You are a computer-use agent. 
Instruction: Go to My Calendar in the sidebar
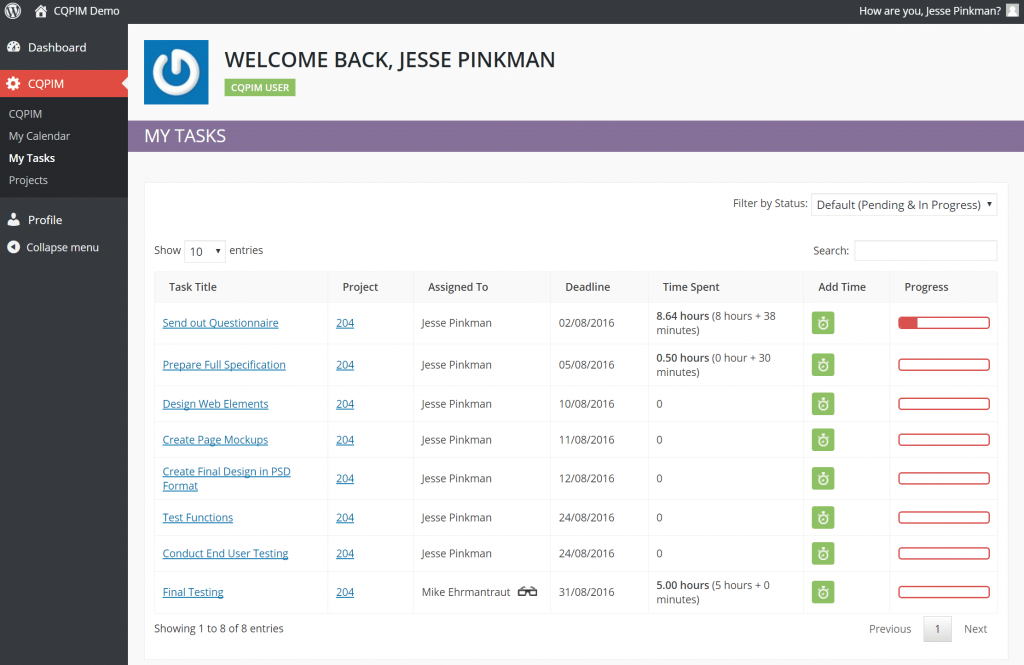pyautogui.click(x=40, y=135)
